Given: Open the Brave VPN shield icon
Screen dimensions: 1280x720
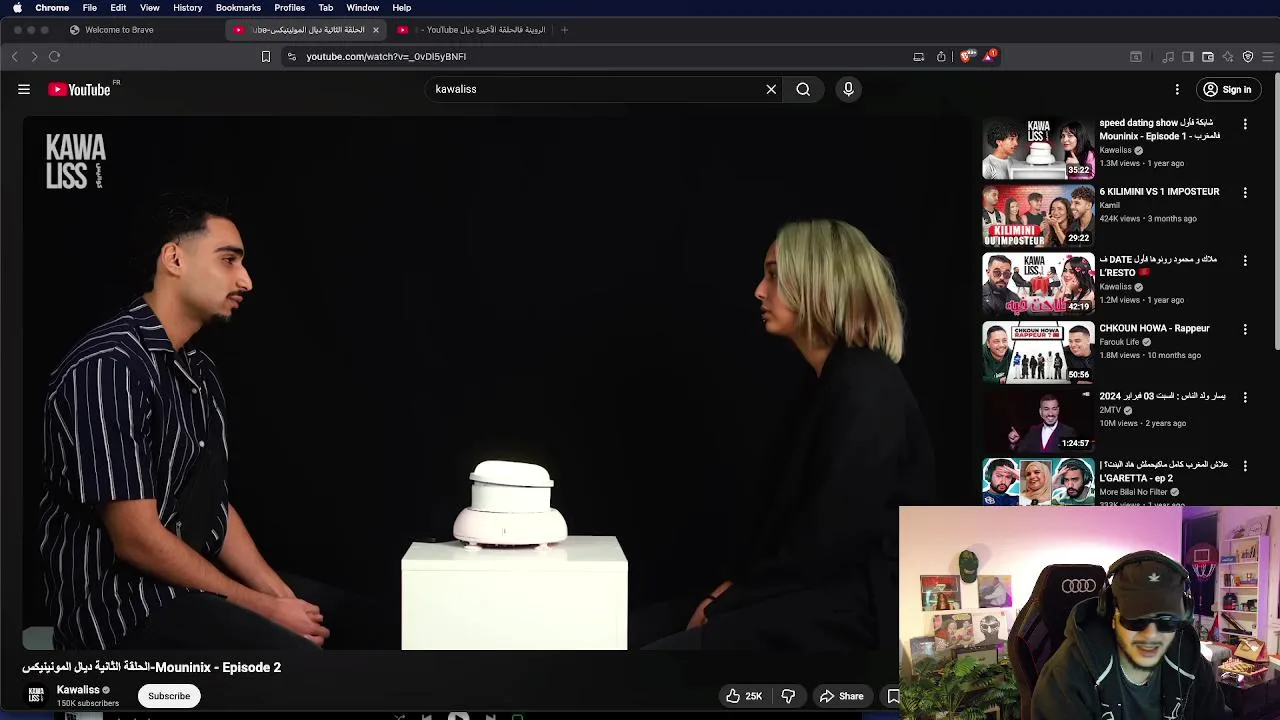Looking at the screenshot, I should point(1248,57).
